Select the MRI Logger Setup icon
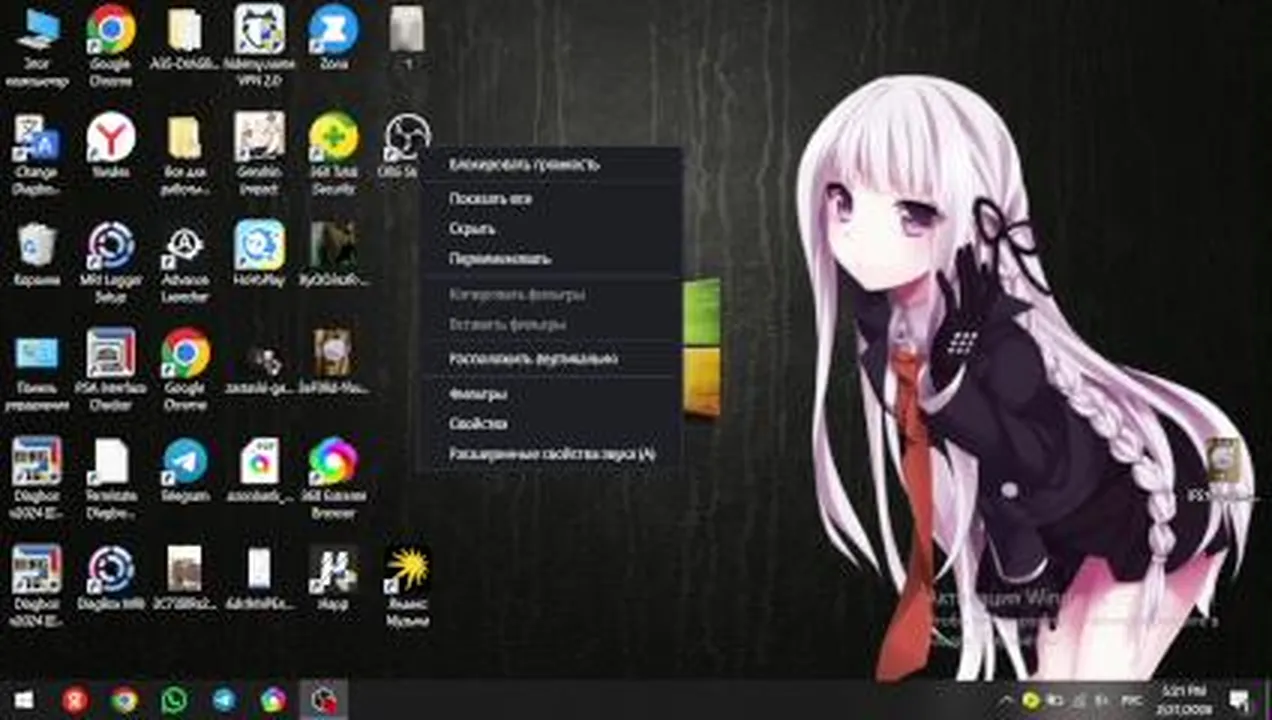The image size is (1272, 720). (x=111, y=262)
